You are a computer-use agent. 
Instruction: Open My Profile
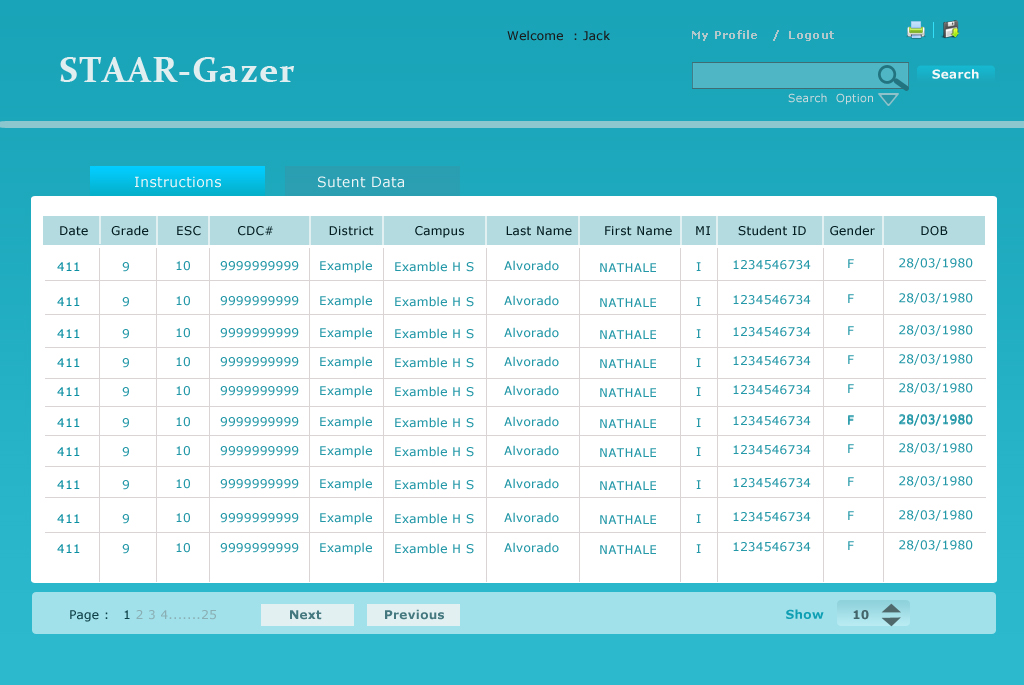(724, 35)
